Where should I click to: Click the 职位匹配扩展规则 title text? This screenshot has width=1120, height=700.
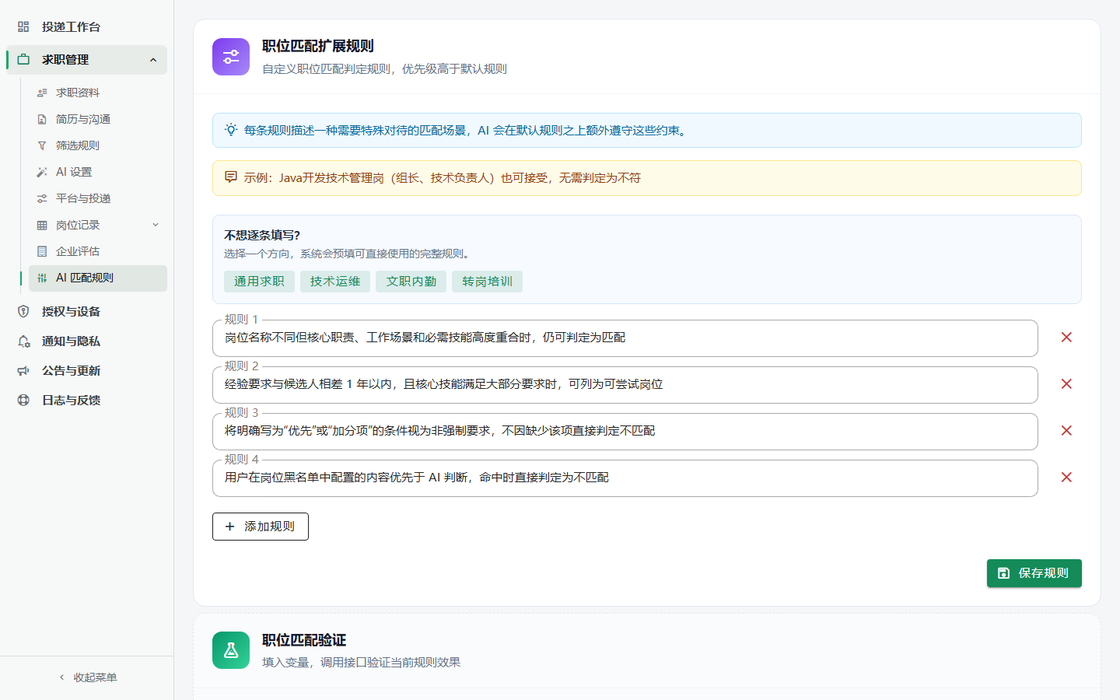[318, 46]
